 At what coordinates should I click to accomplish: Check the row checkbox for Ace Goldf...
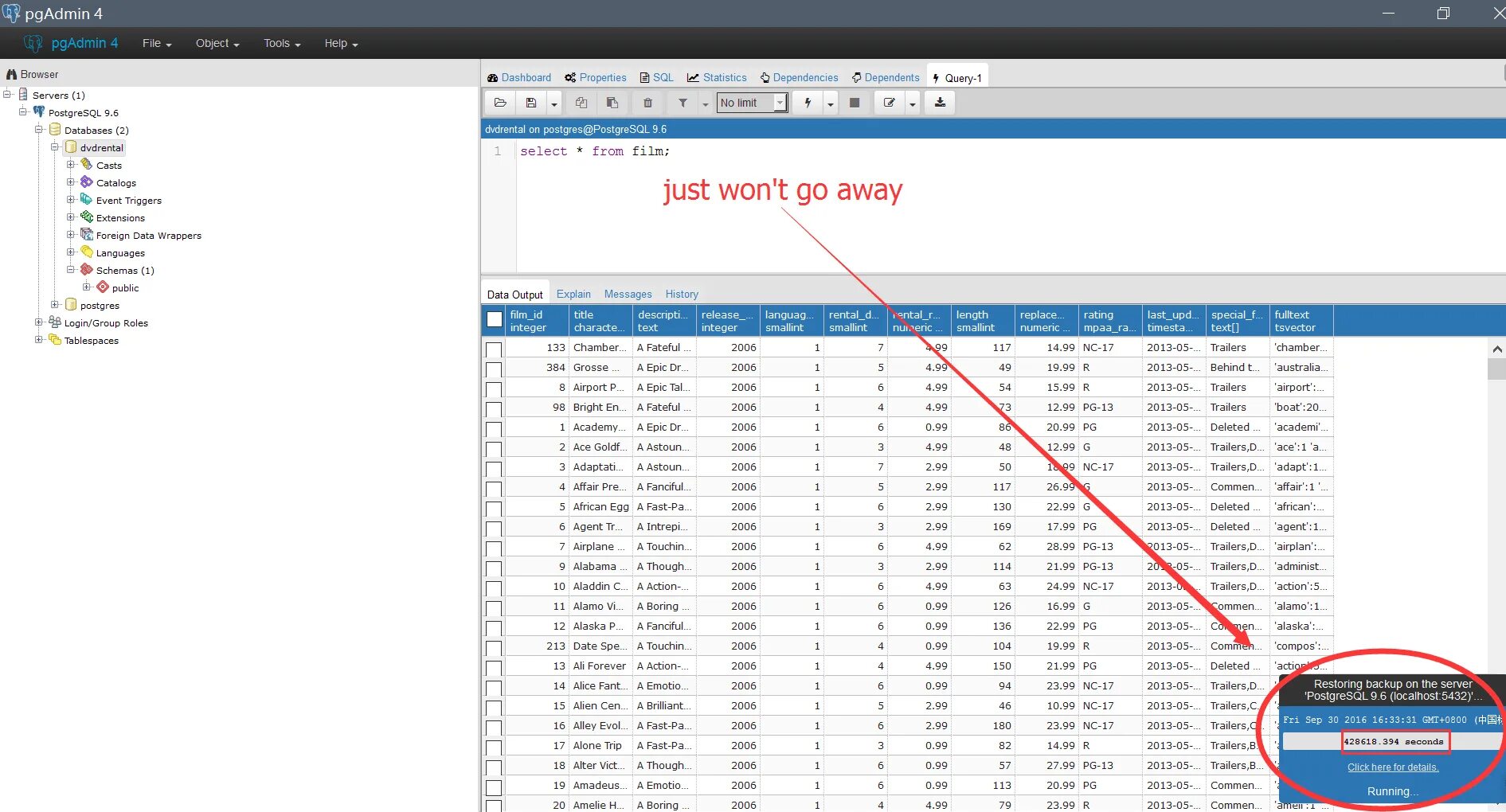(494, 449)
